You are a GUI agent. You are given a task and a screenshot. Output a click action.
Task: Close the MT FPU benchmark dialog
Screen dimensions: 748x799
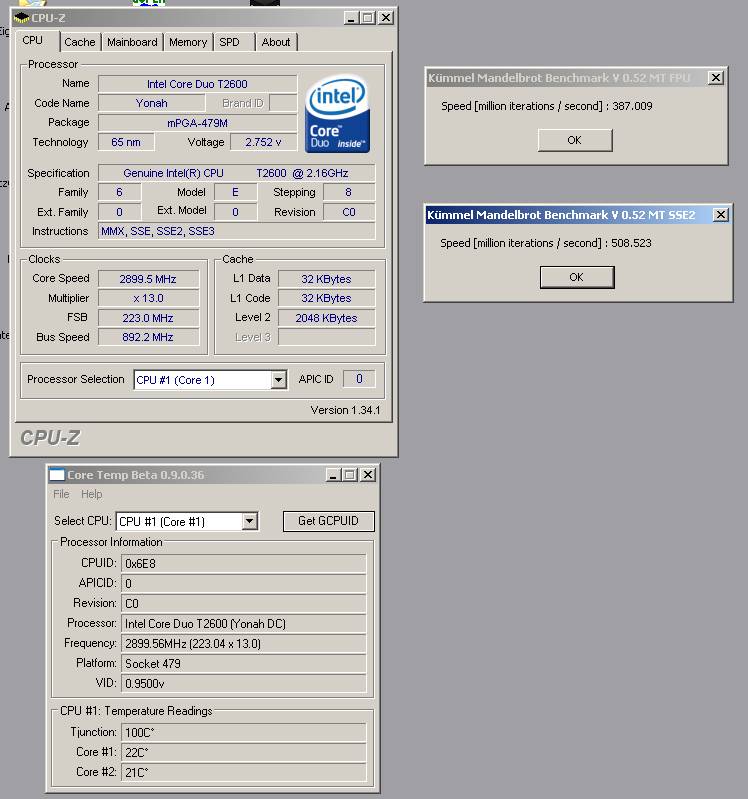click(x=716, y=77)
